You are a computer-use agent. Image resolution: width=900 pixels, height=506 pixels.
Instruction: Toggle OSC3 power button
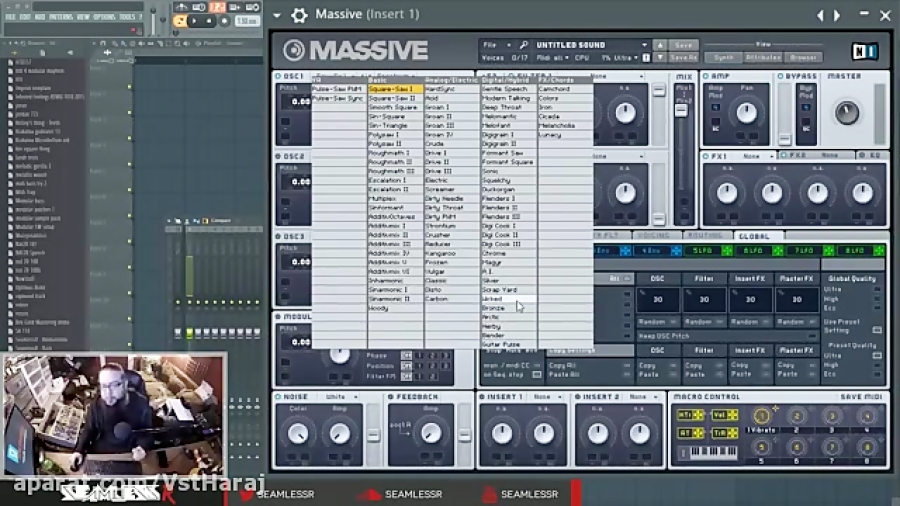click(x=278, y=236)
